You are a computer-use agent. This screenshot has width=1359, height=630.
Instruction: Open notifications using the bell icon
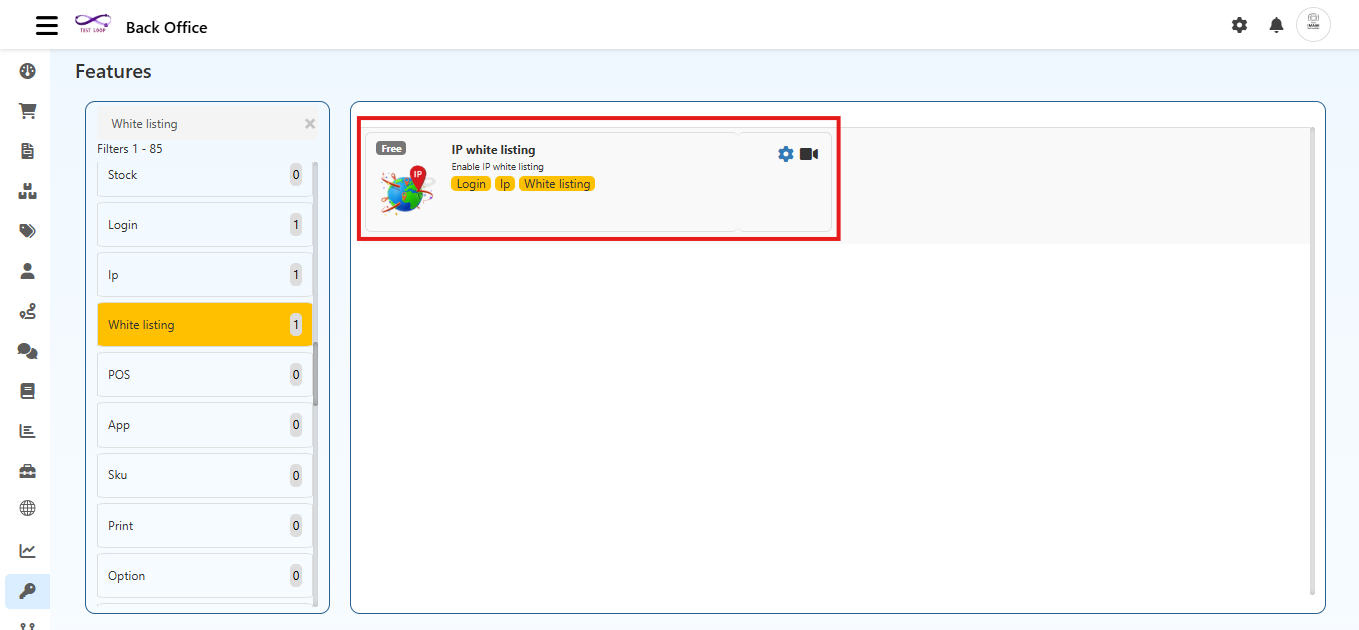1276,24
